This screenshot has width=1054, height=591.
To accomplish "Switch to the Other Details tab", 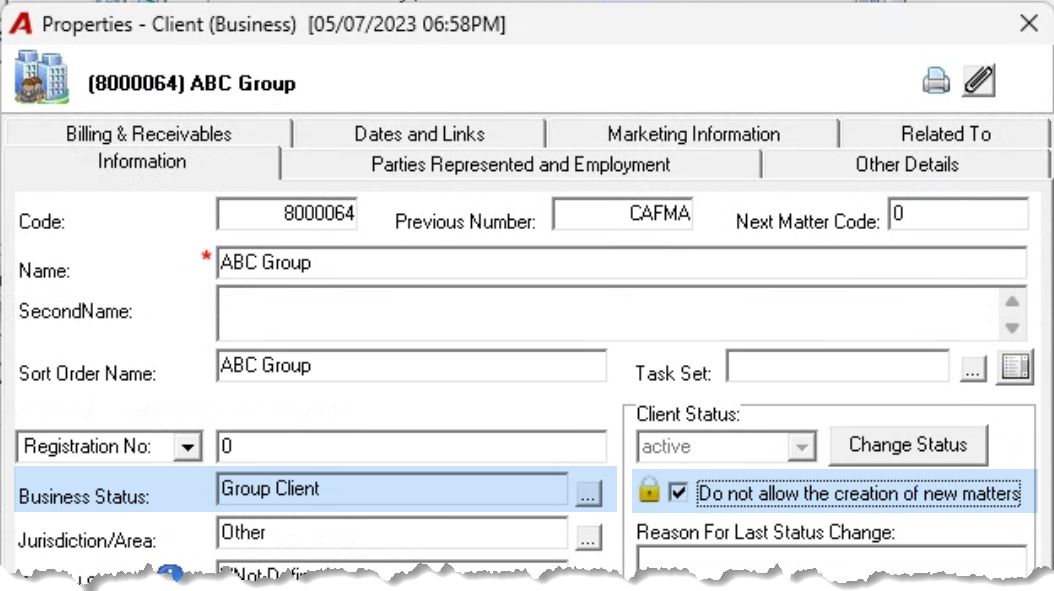I will (907, 164).
